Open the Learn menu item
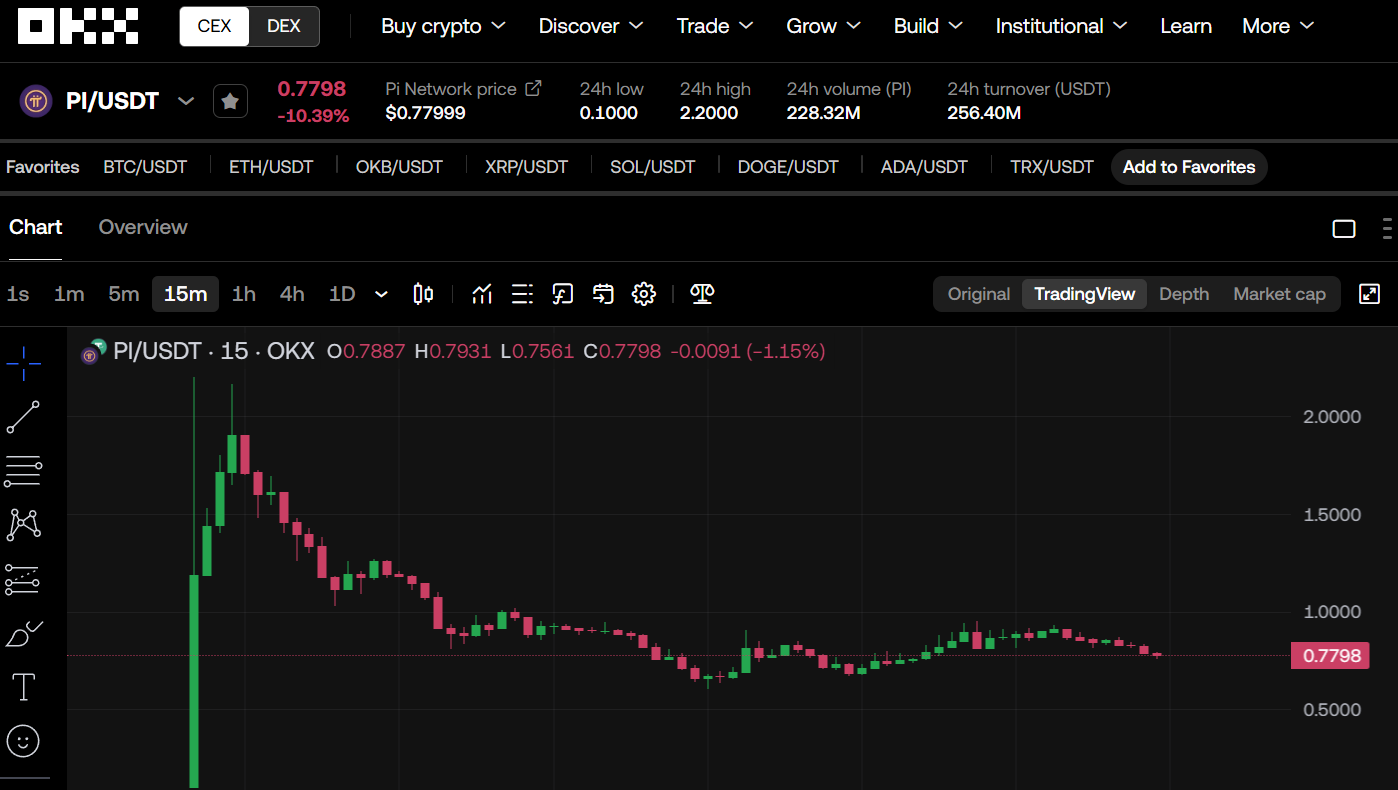 [x=1186, y=26]
